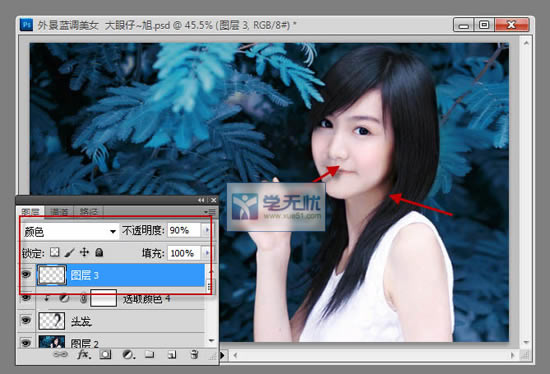Select the 图层 3 layer thumbnail

[52, 275]
